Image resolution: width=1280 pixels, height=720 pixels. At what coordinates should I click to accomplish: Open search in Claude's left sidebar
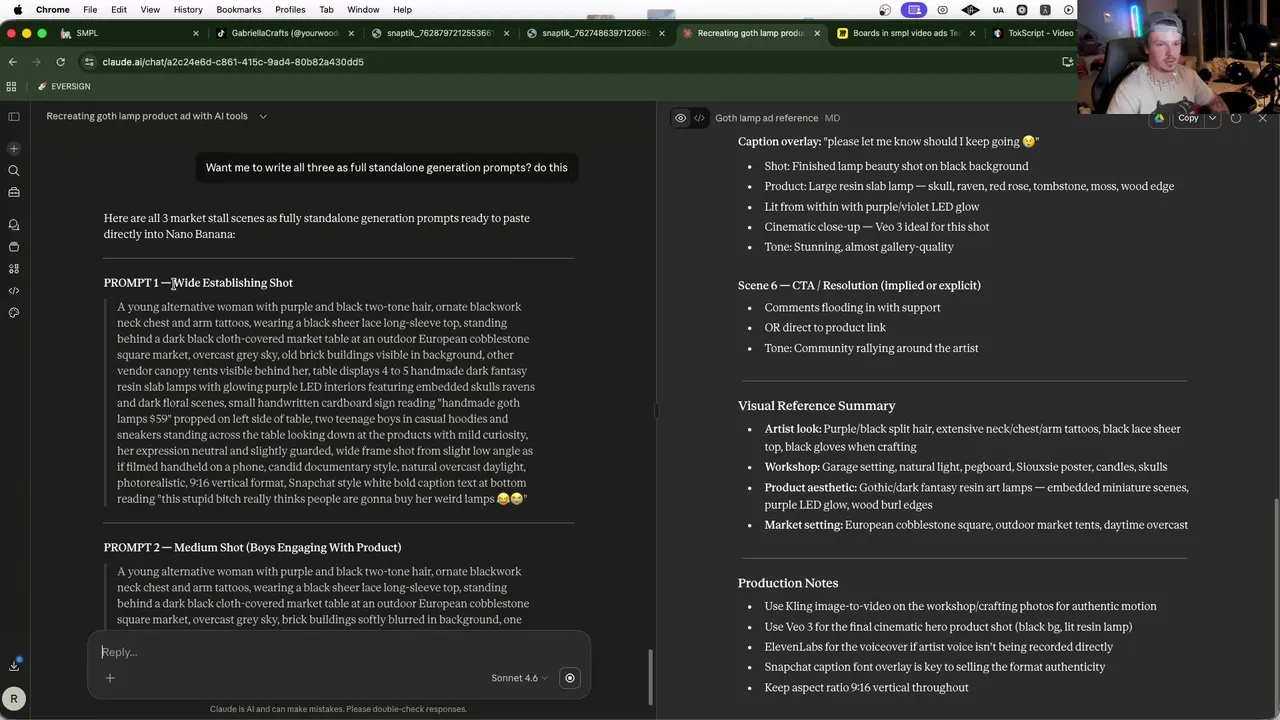[14, 170]
